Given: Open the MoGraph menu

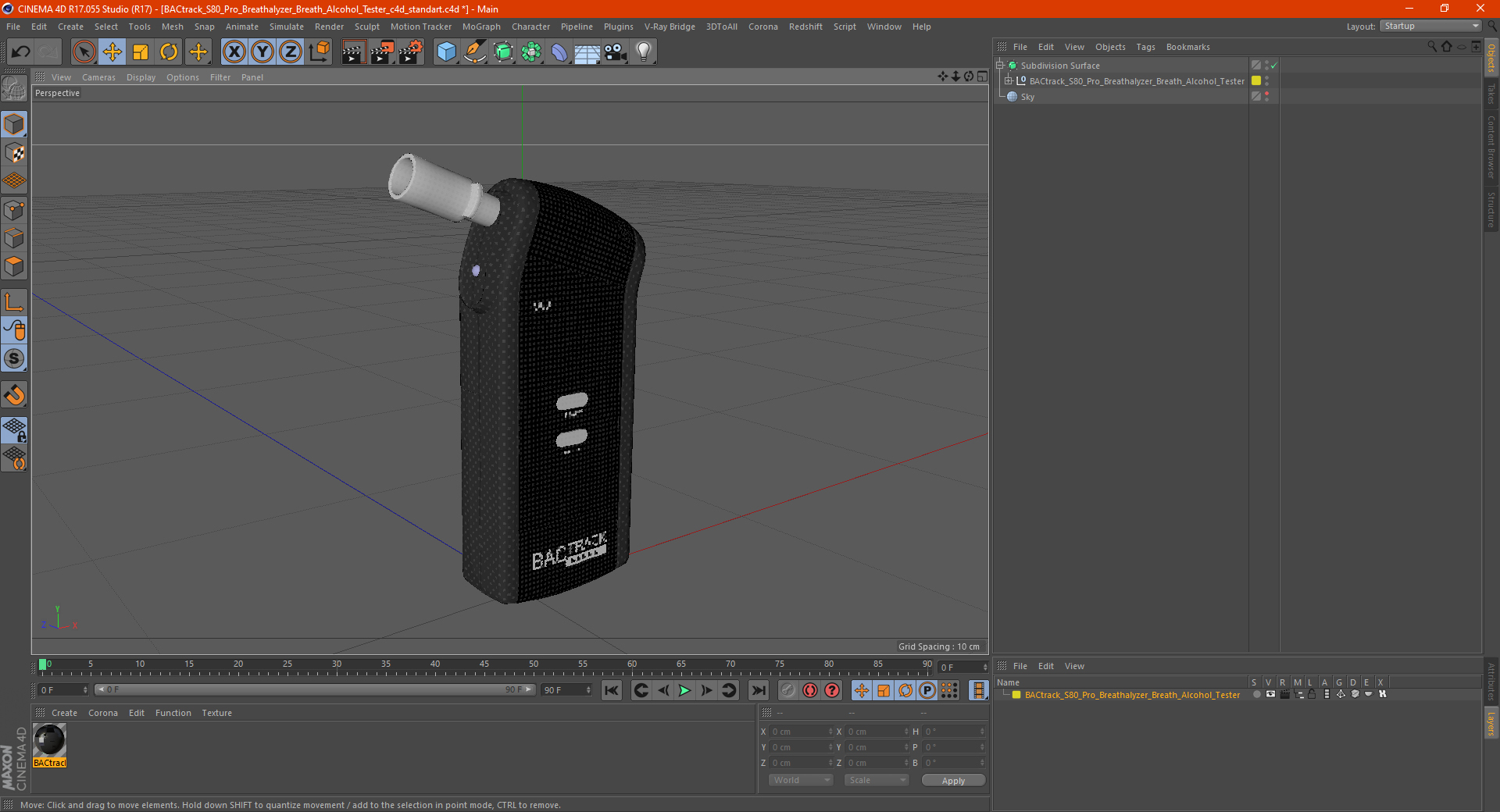Looking at the screenshot, I should click(481, 27).
